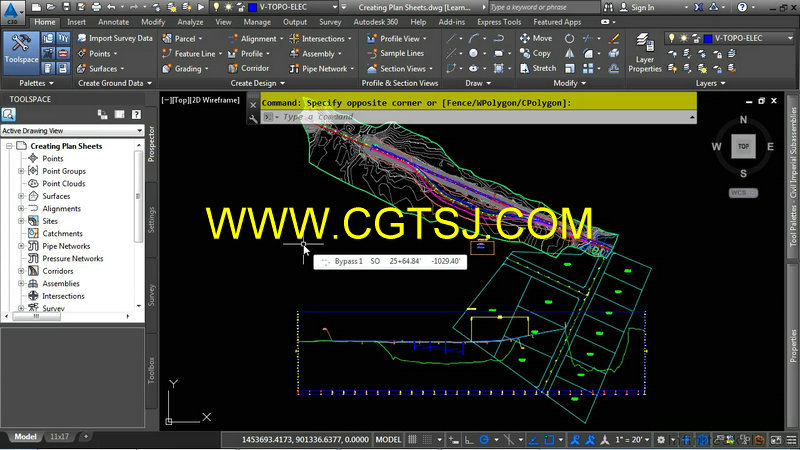Select the Circle draw tool
800x450 pixels.
click(473, 53)
